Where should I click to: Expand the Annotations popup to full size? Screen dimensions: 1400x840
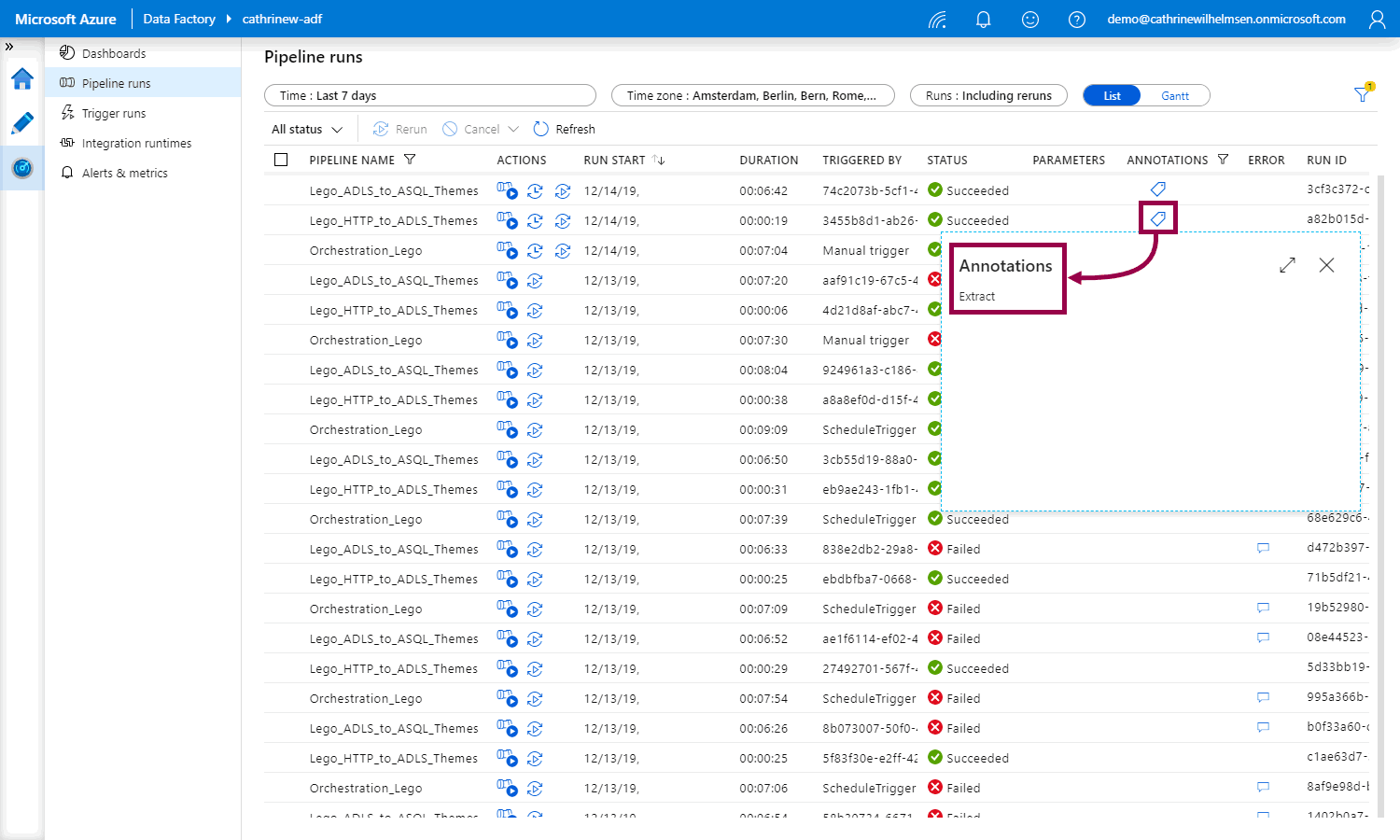(x=1287, y=265)
